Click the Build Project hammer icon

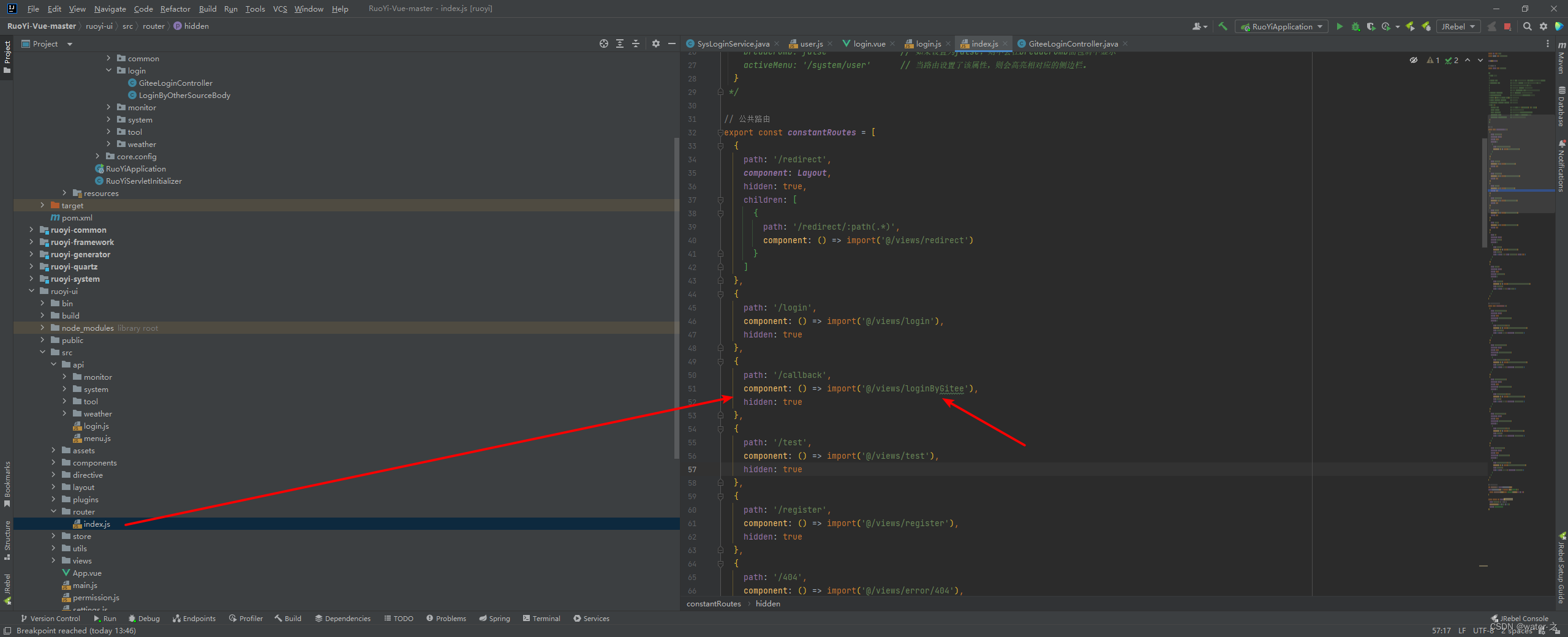coord(1223,26)
